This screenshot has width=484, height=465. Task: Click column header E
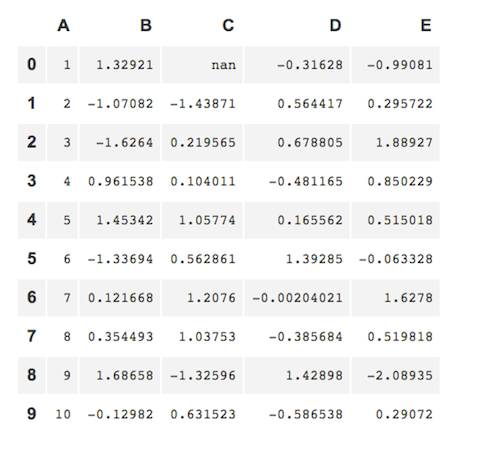(426, 26)
